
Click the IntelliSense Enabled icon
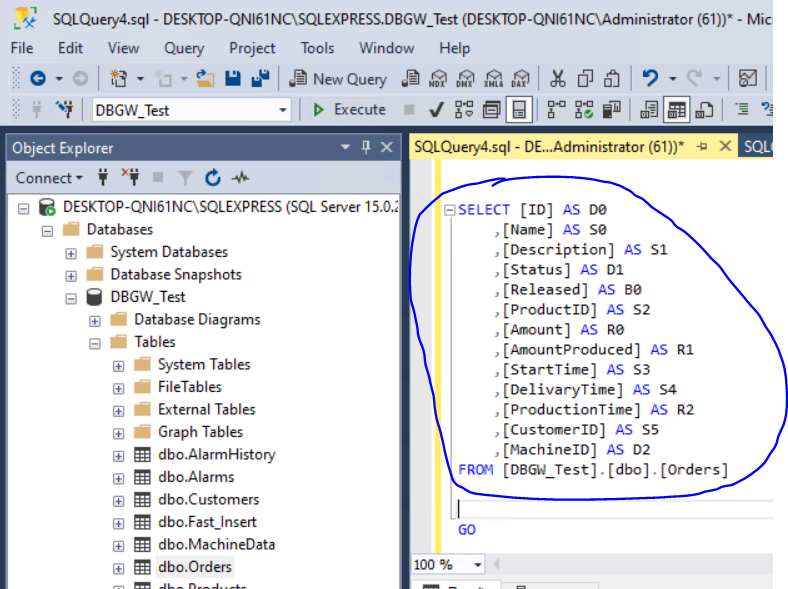click(x=519, y=110)
